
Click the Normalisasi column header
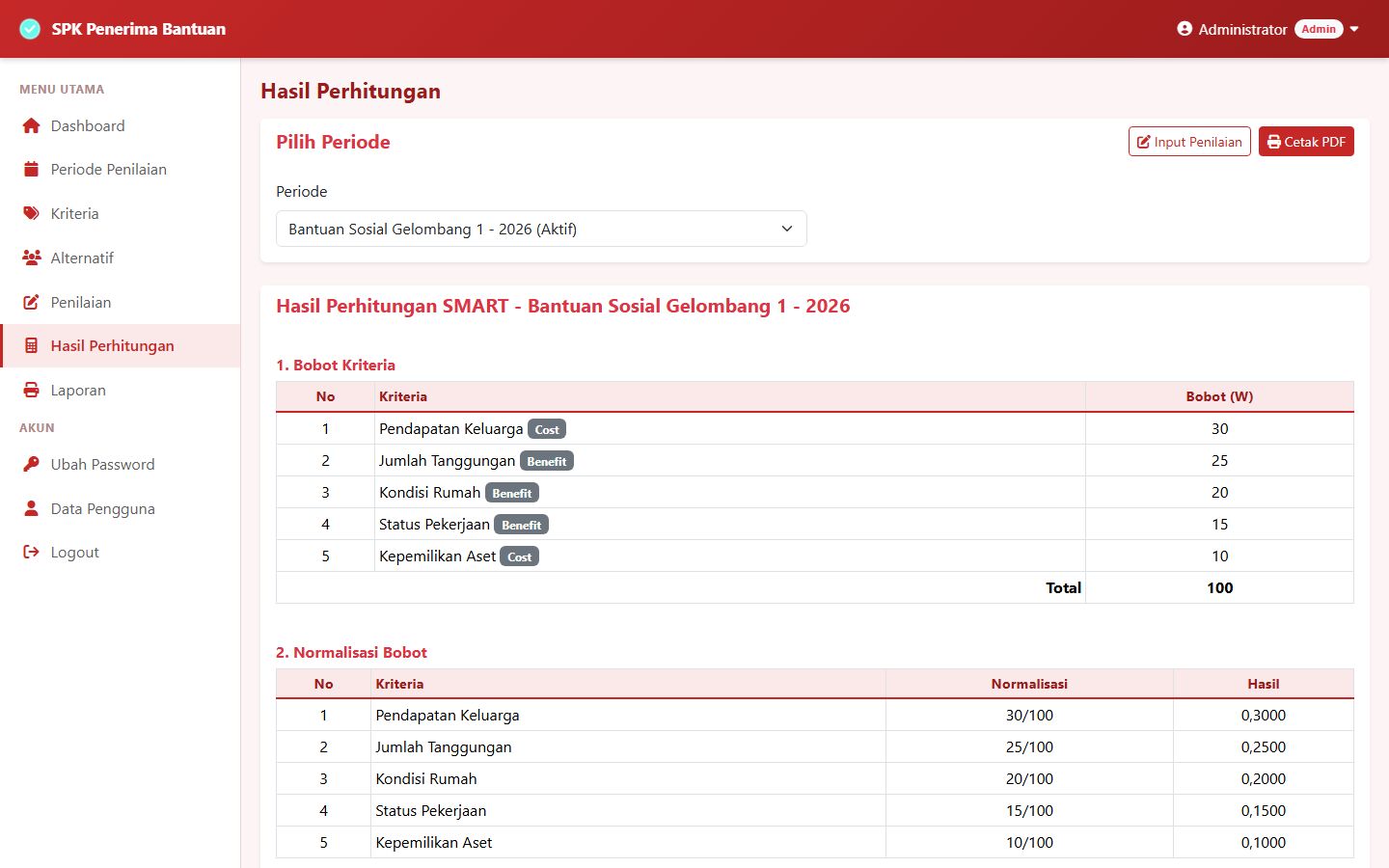pyautogui.click(x=1029, y=684)
